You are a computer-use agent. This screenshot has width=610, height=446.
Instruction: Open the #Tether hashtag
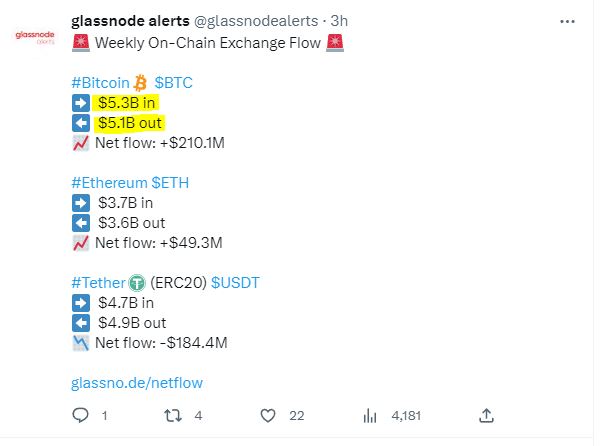tap(98, 283)
